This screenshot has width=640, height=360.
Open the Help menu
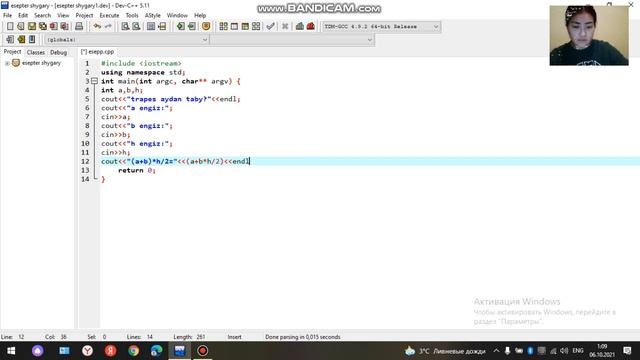(200, 16)
